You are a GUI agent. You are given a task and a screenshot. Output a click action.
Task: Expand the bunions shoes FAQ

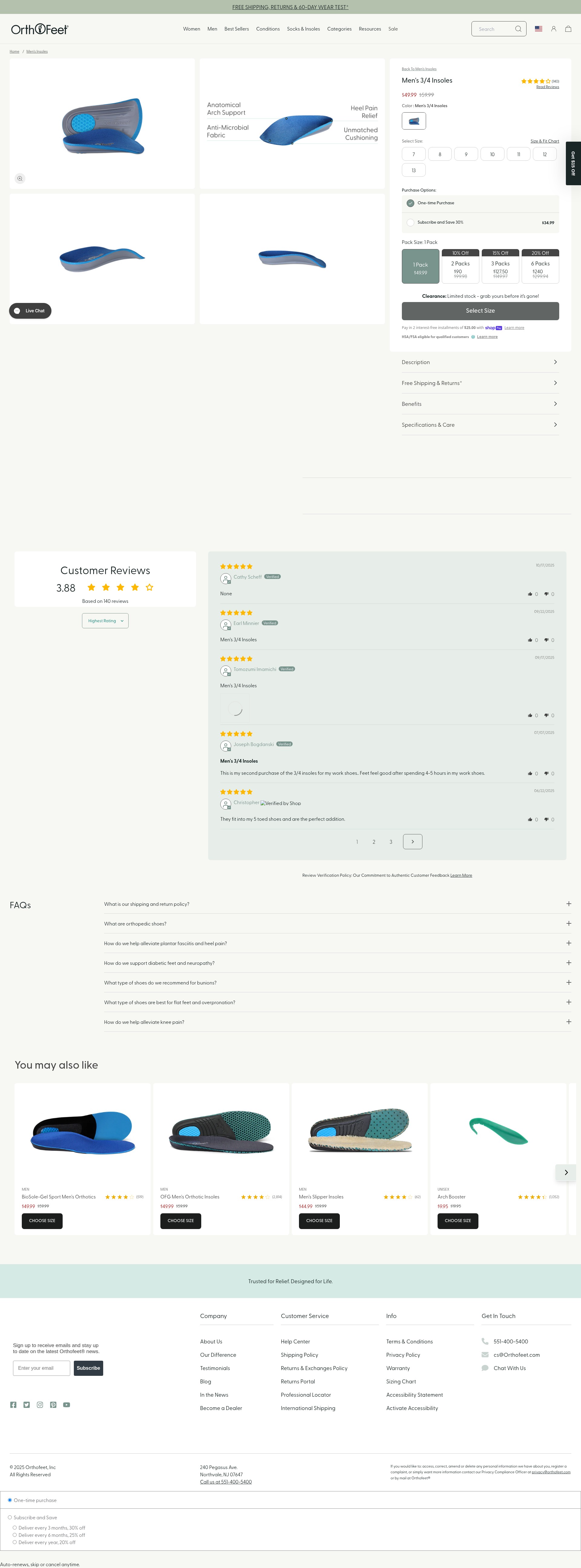tap(338, 982)
